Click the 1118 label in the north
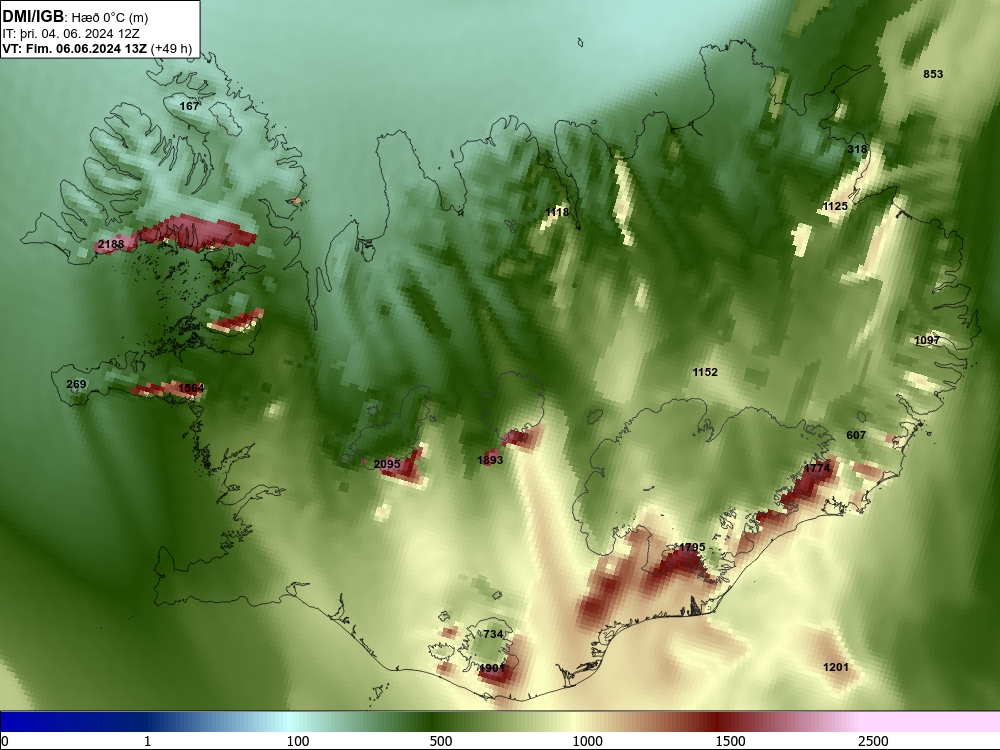Viewport: 1000px width, 750px height. click(557, 212)
